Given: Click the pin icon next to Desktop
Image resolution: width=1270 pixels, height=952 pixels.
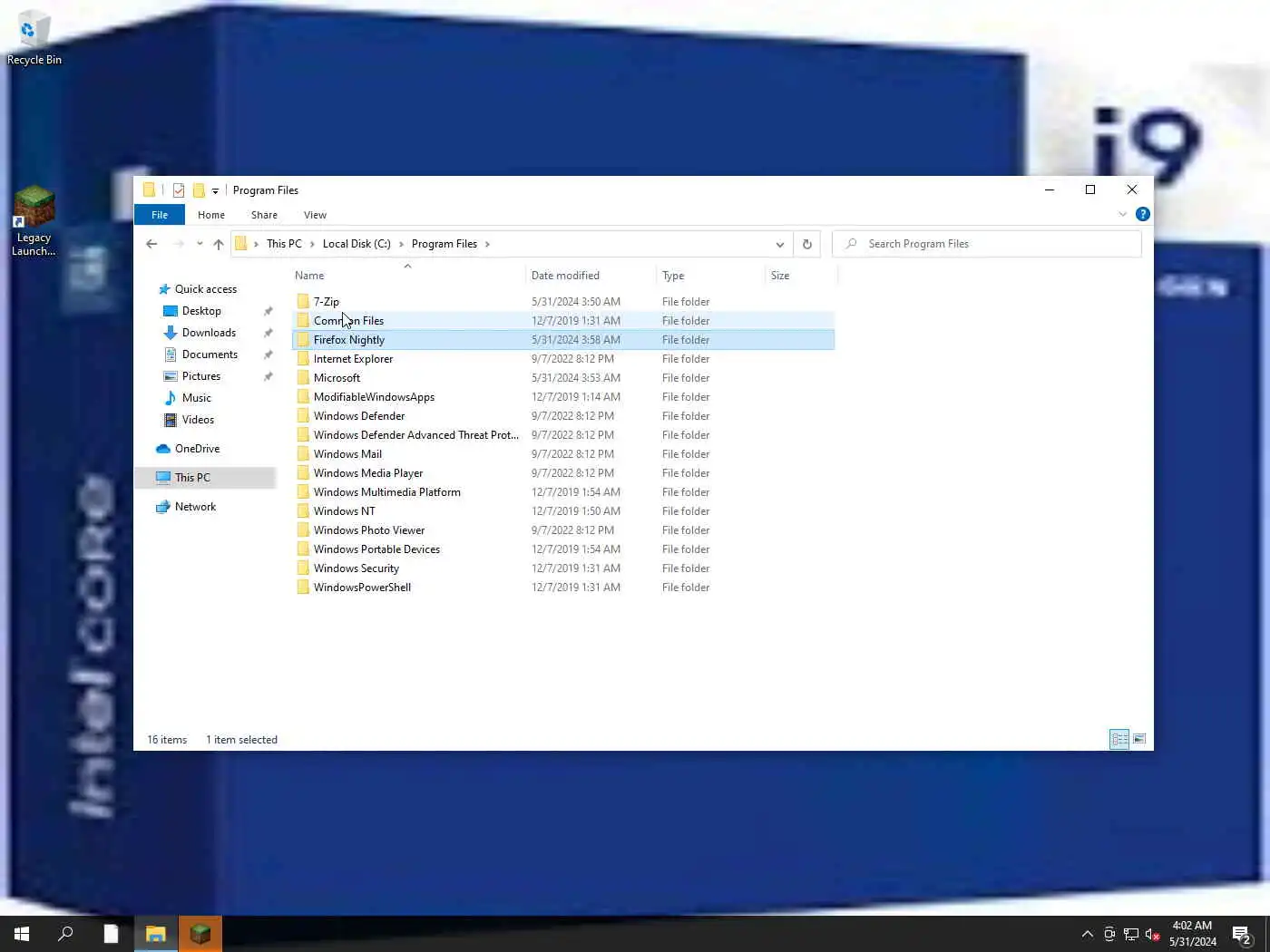Looking at the screenshot, I should [x=268, y=311].
